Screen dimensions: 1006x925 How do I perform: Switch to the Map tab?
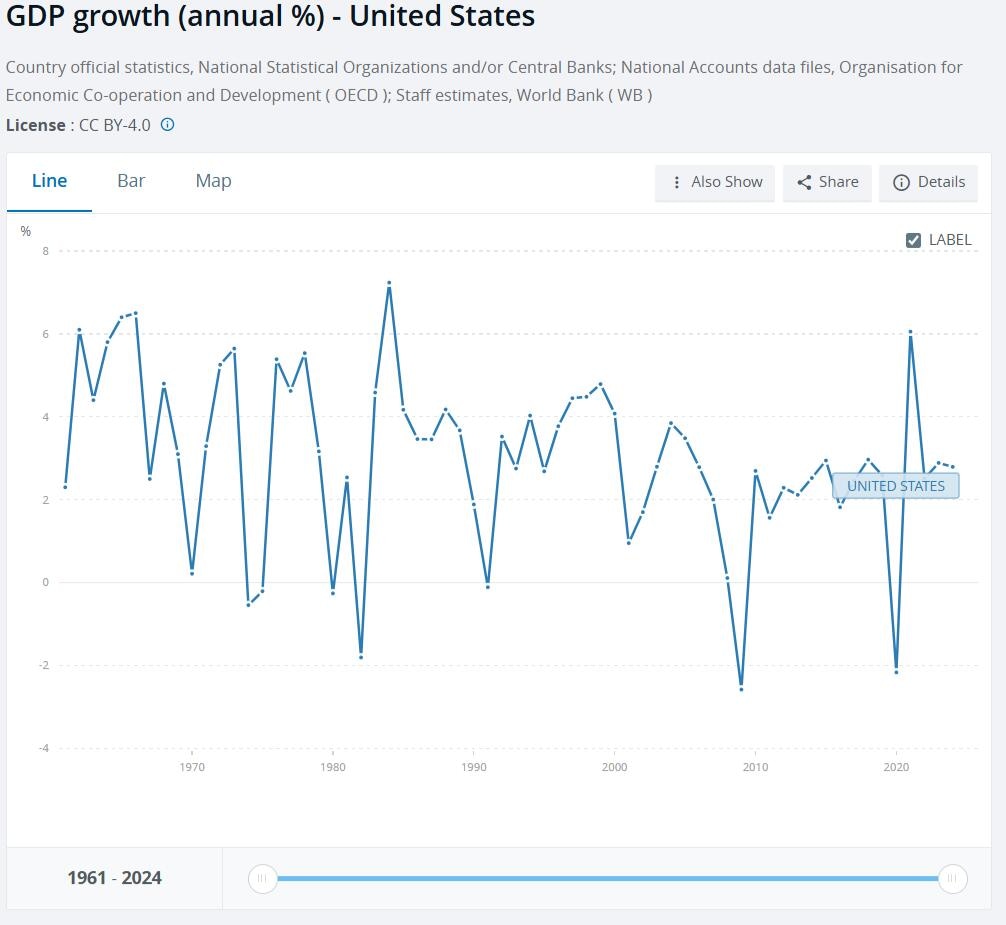click(213, 181)
